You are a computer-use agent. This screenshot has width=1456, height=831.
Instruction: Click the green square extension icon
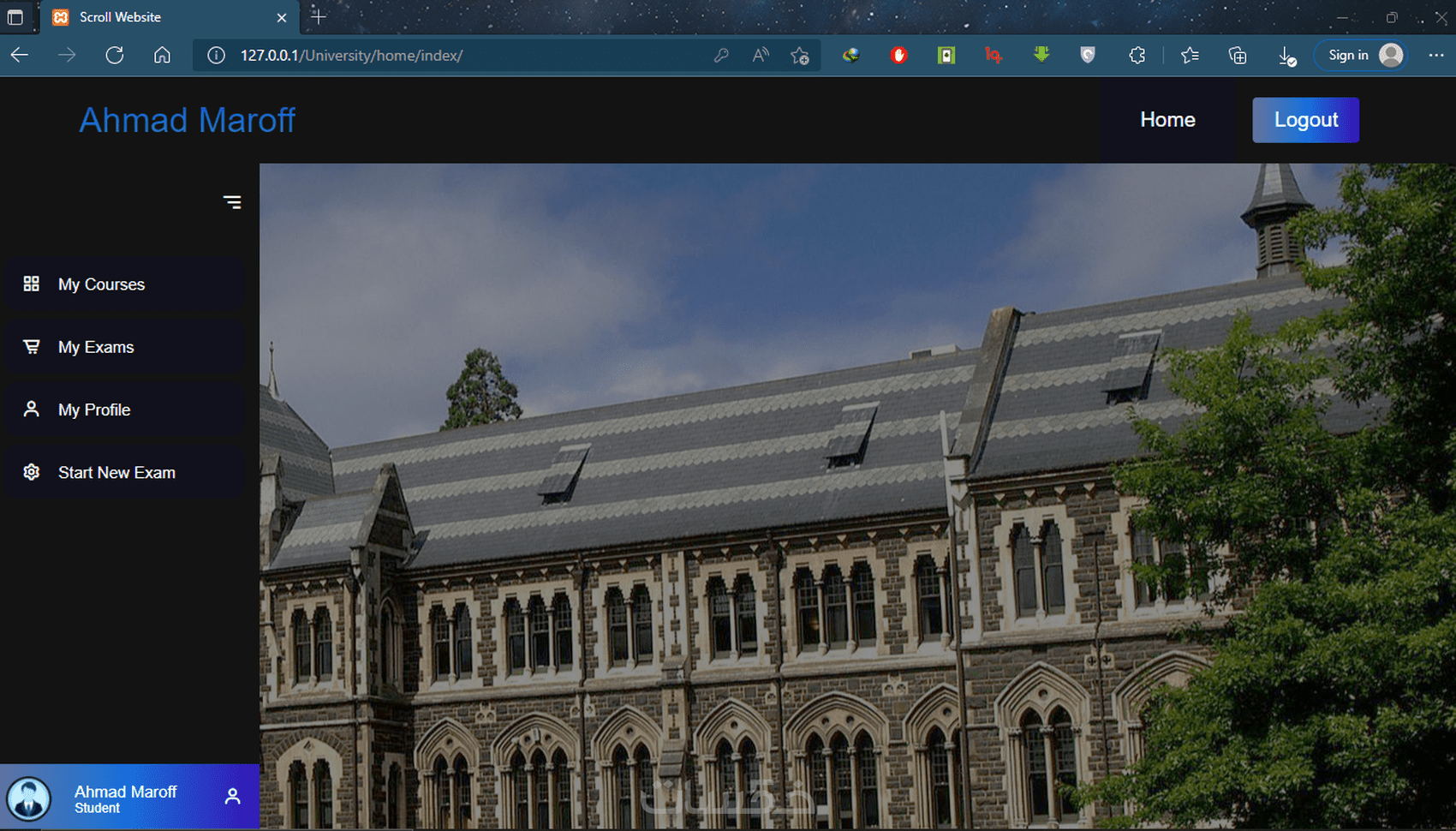(946, 56)
